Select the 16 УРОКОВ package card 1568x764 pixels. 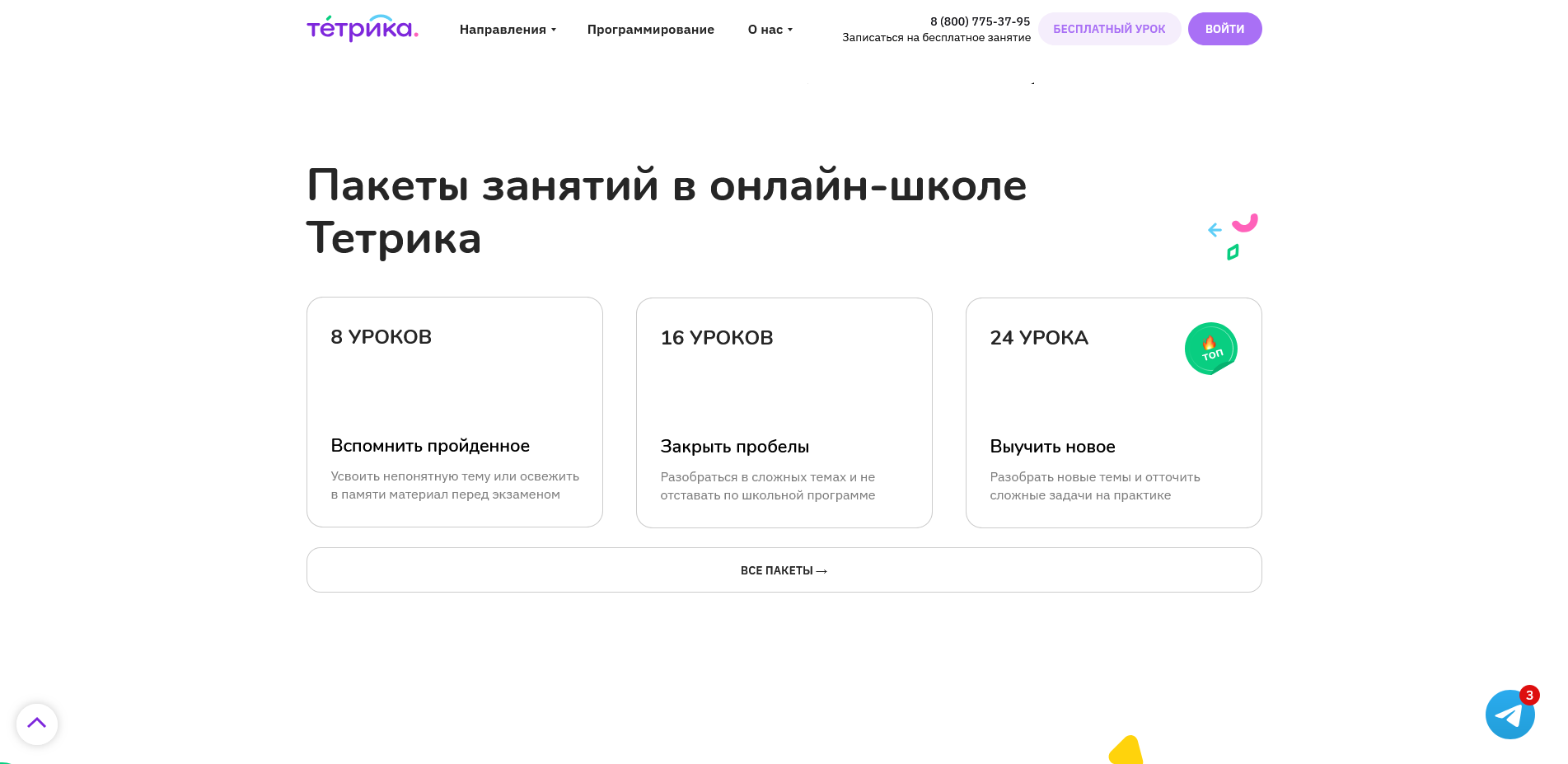[x=784, y=412]
